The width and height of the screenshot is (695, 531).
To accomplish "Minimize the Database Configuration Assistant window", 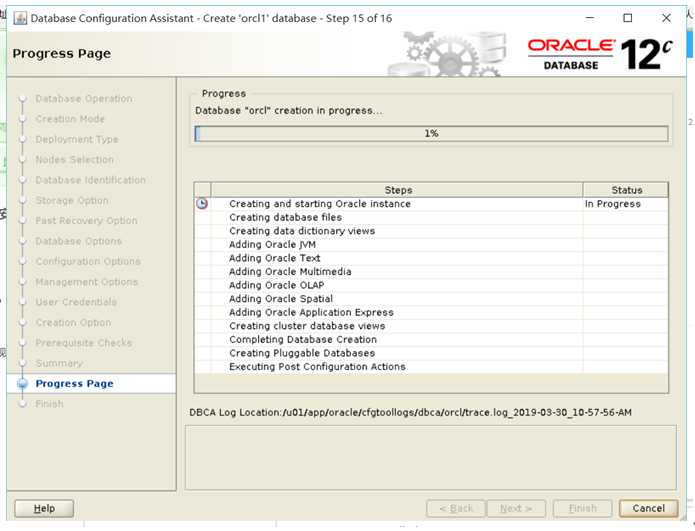I will point(590,18).
